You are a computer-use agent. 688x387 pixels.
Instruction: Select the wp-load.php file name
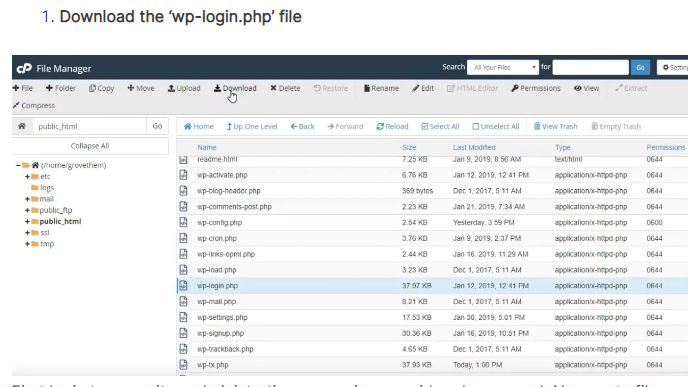coord(217,270)
